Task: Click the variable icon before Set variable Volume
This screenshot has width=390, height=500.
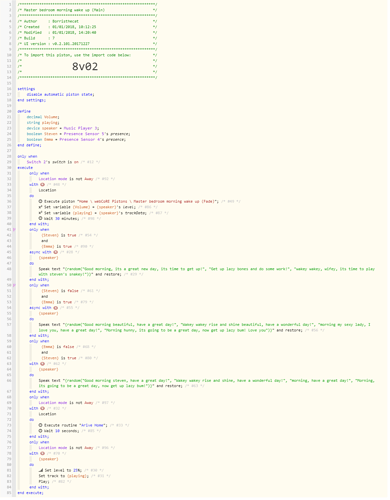Action: click(x=40, y=208)
